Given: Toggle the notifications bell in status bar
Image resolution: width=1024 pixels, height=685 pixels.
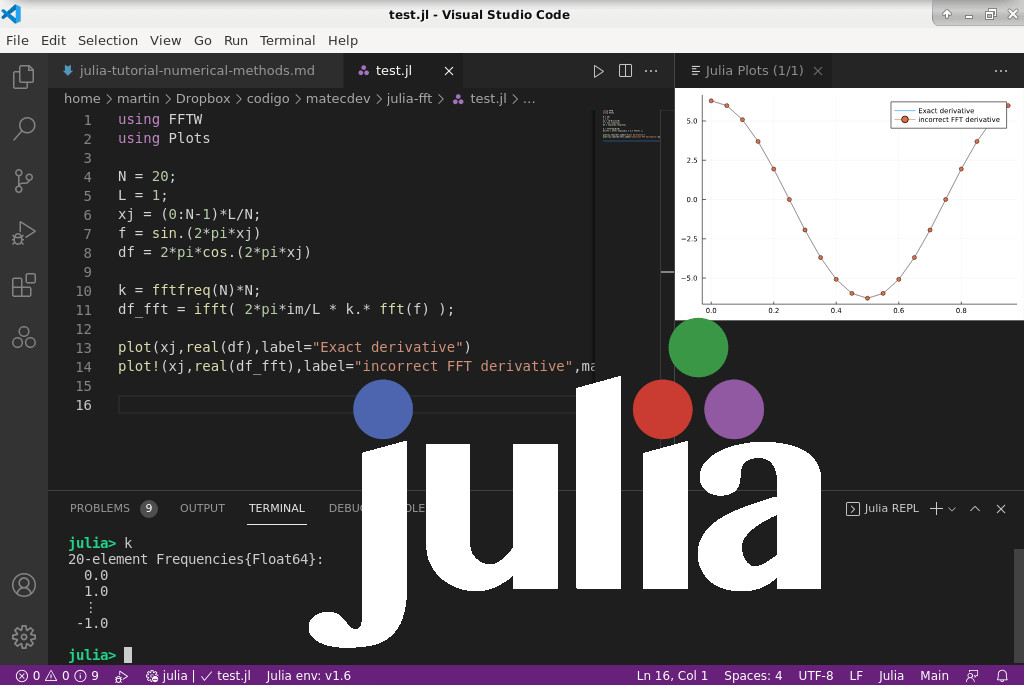Looking at the screenshot, I should point(1002,676).
